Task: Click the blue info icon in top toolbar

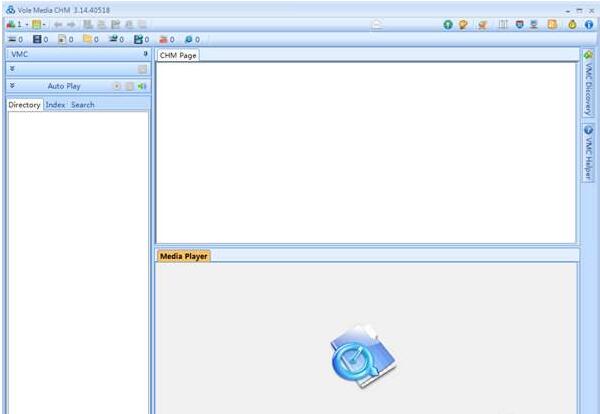Action: pyautogui.click(x=589, y=24)
